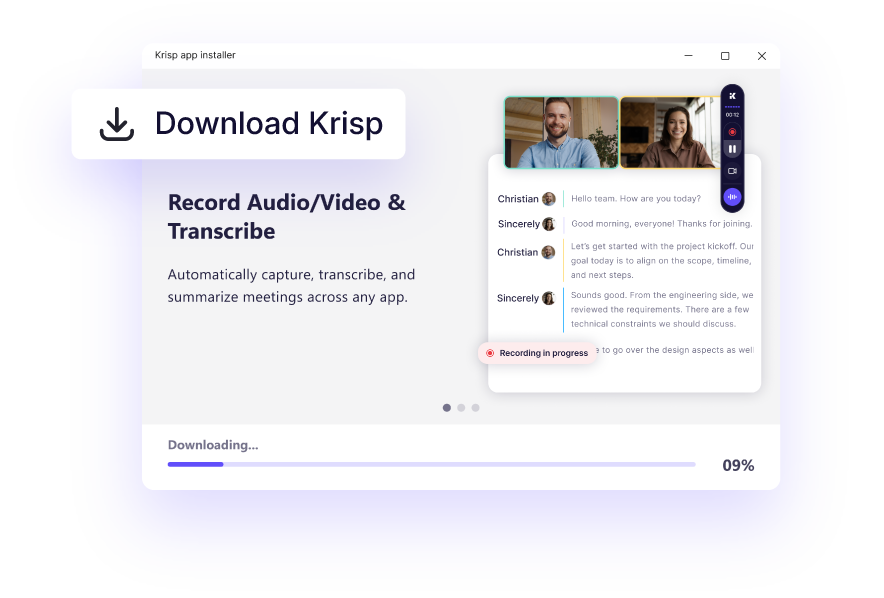Click the Download Krisp button
This screenshot has height=598, width=884.
238,124
